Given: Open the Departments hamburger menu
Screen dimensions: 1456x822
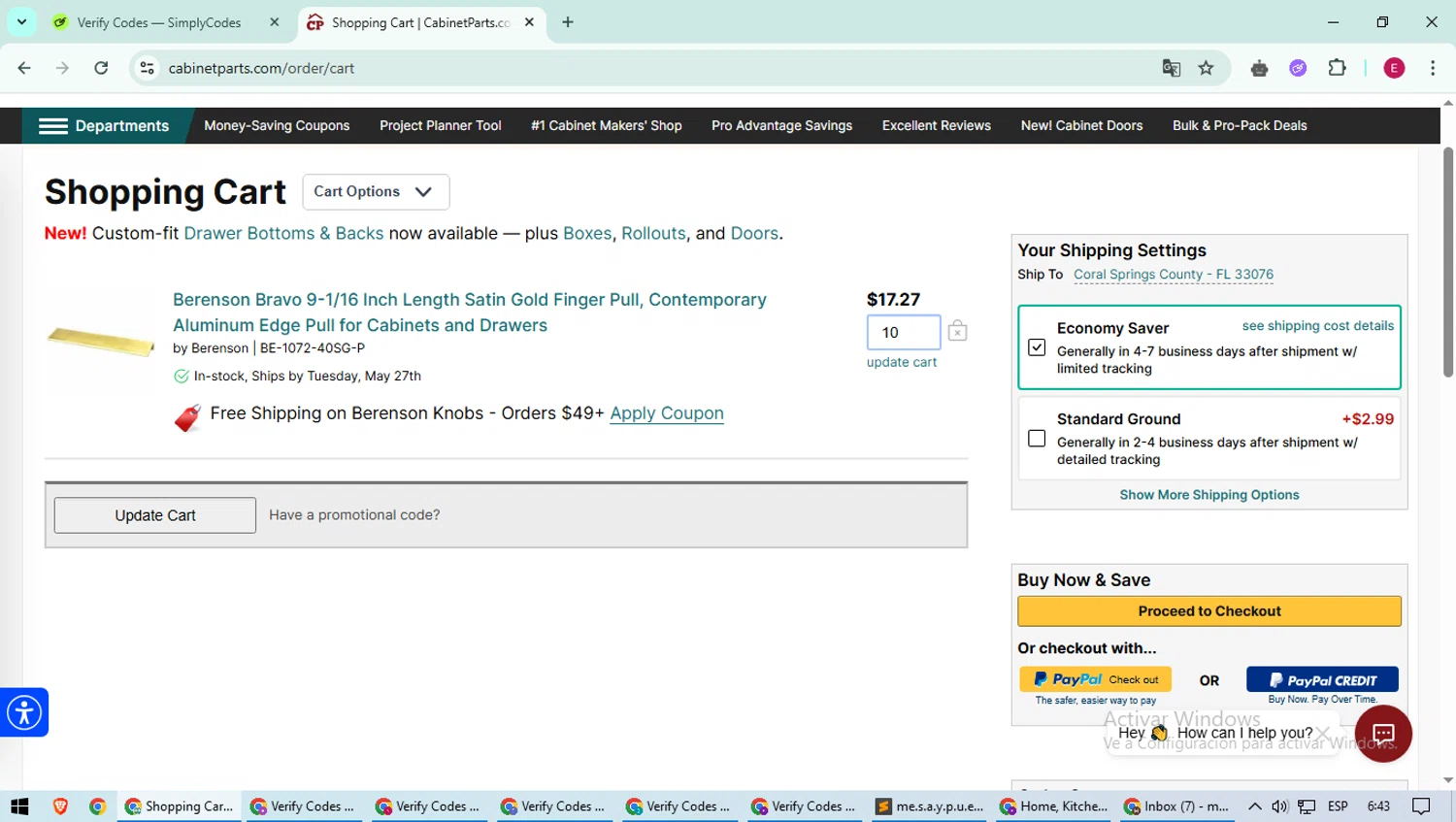Looking at the screenshot, I should pyautogui.click(x=103, y=126).
